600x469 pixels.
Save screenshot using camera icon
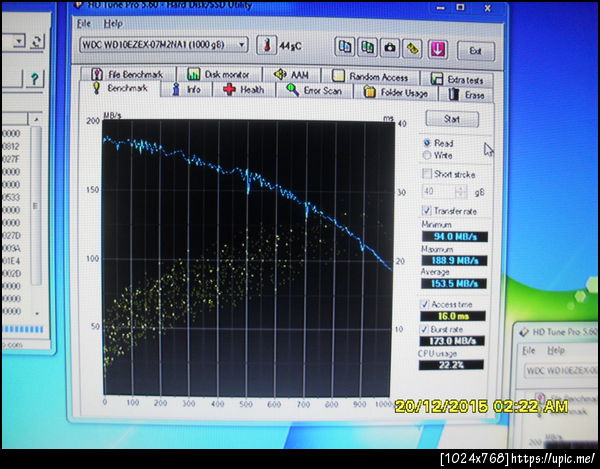coord(390,48)
